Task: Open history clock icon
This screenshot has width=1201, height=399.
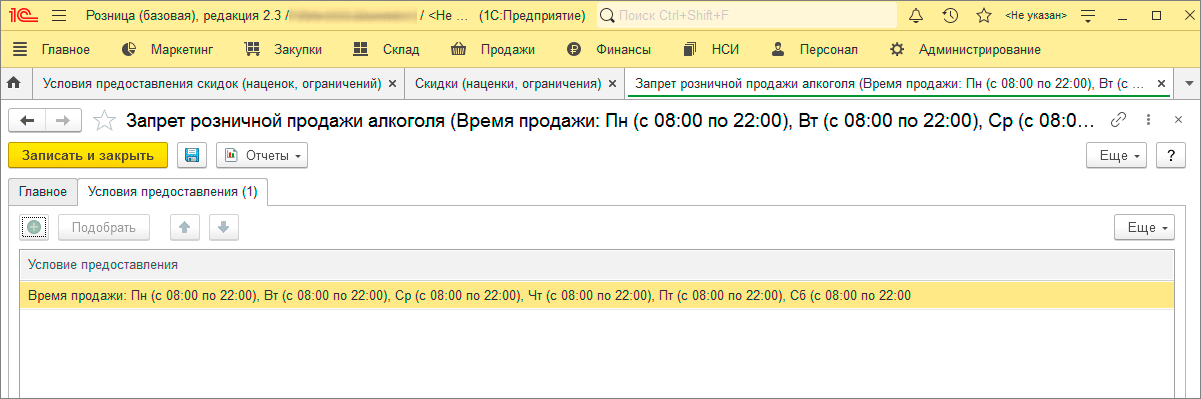Action: coord(951,16)
